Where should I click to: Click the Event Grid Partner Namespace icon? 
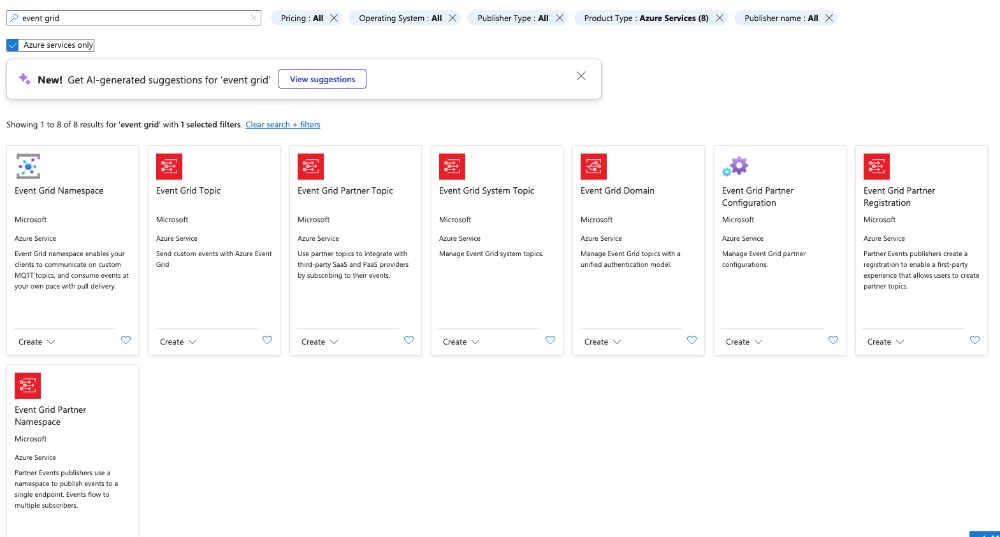28,386
